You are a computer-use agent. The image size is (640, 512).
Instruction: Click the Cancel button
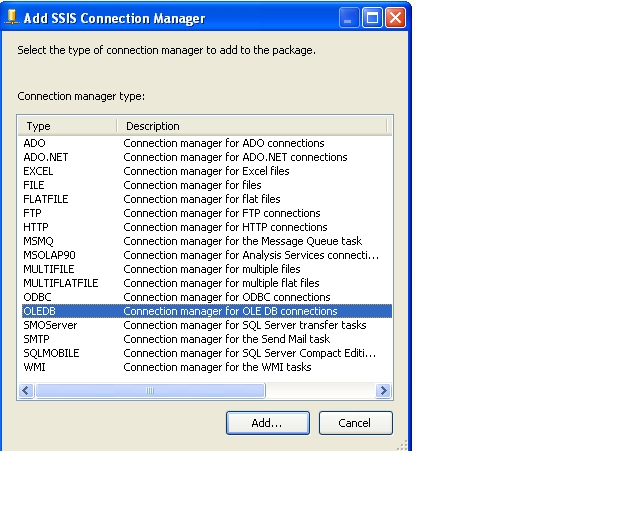coord(356,423)
